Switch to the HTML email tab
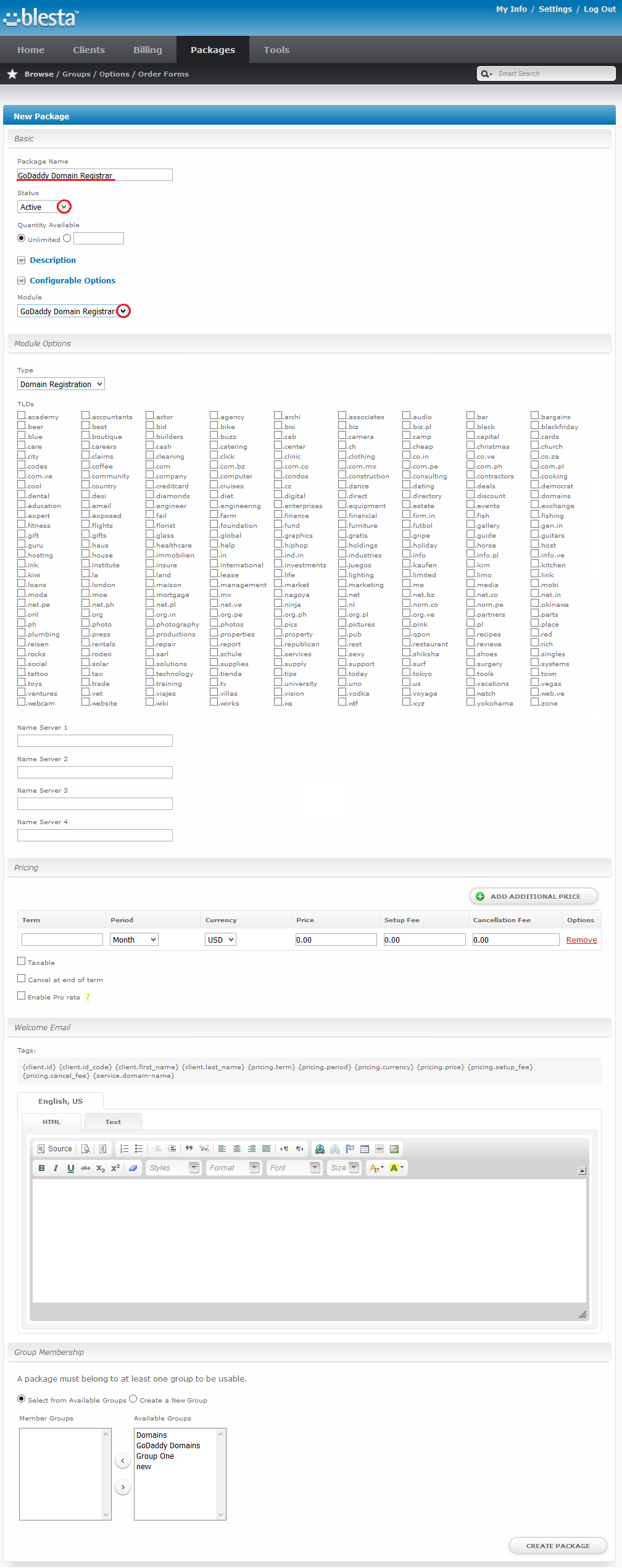Screen dimensions: 622x1568 pyautogui.click(x=51, y=1122)
